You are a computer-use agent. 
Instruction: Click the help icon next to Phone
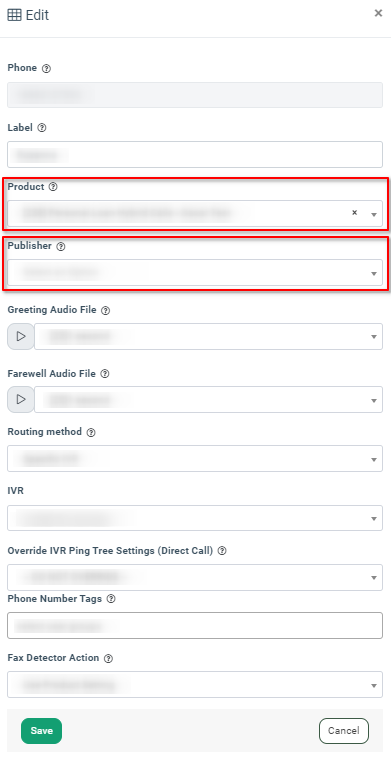(46, 69)
